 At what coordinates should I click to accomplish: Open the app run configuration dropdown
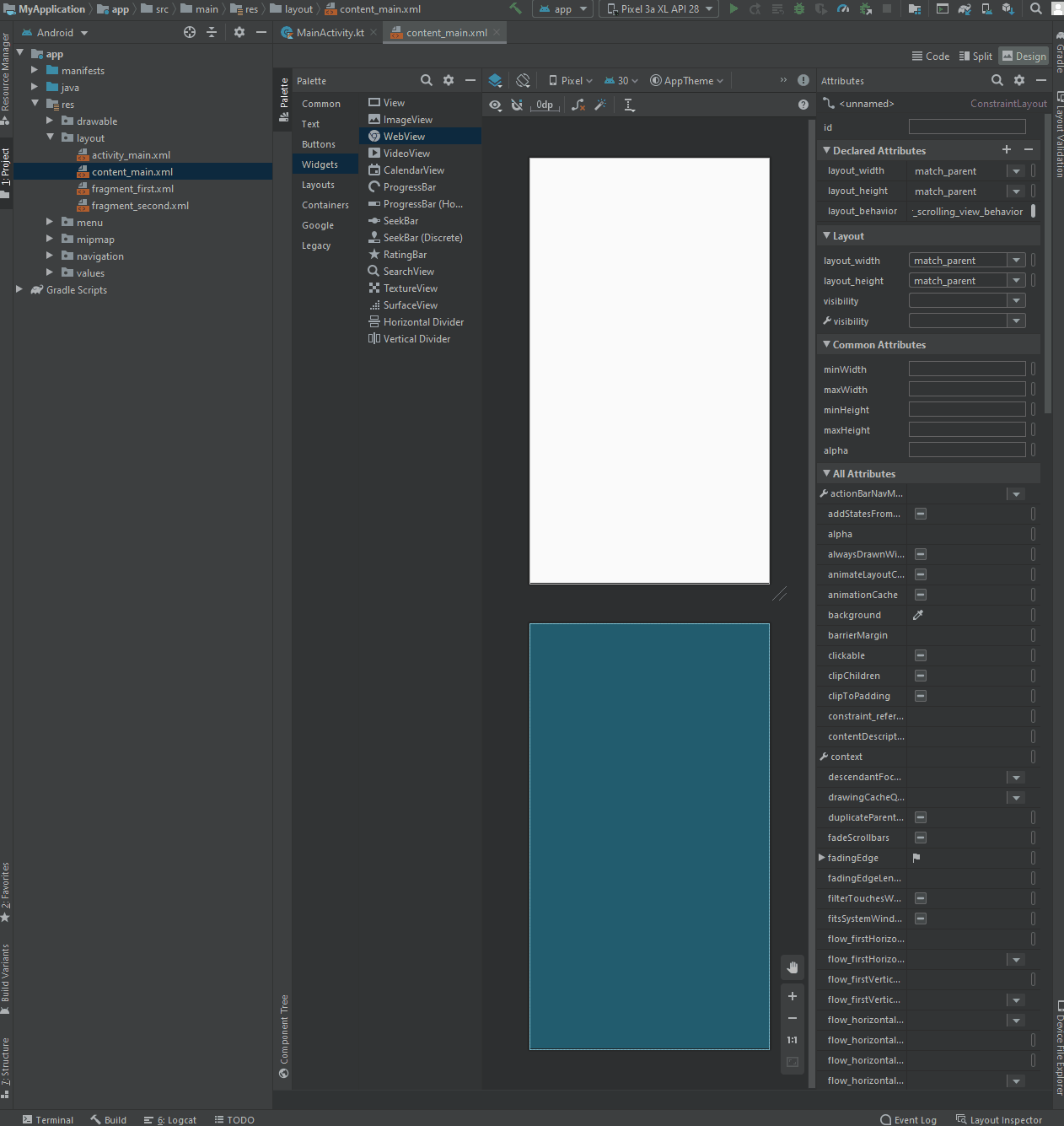click(563, 8)
